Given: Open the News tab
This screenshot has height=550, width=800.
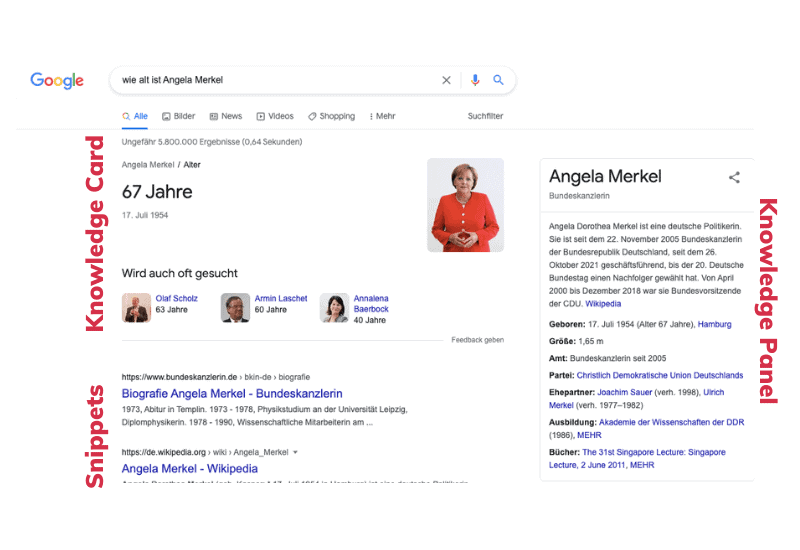Looking at the screenshot, I should point(226,116).
